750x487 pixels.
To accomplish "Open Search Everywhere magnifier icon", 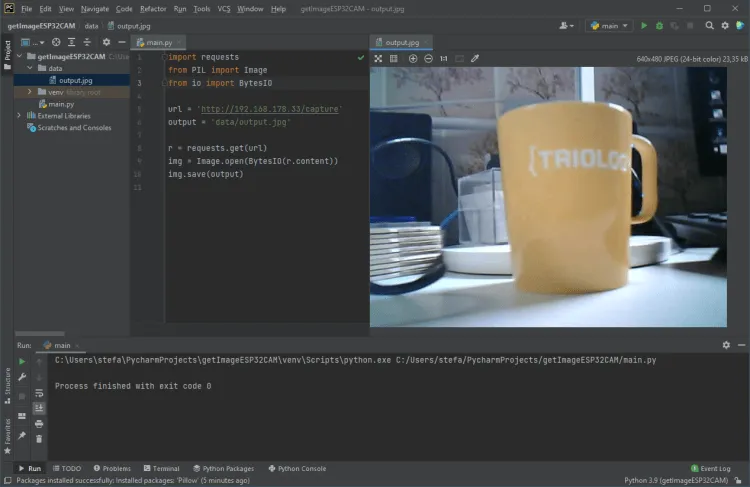I will (709, 26).
